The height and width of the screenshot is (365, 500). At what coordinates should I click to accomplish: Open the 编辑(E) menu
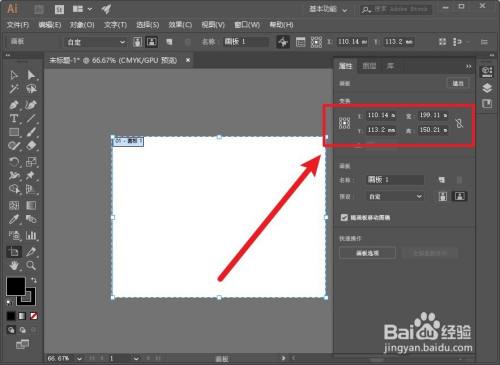click(50, 25)
